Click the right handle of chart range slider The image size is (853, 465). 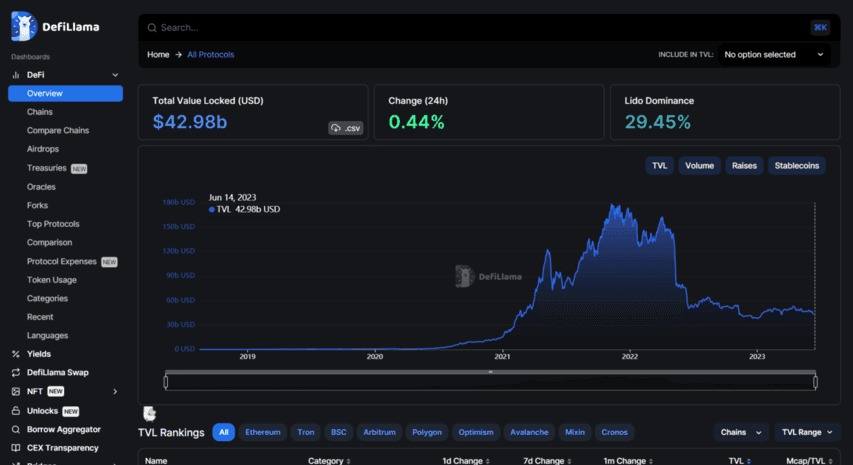pos(815,382)
